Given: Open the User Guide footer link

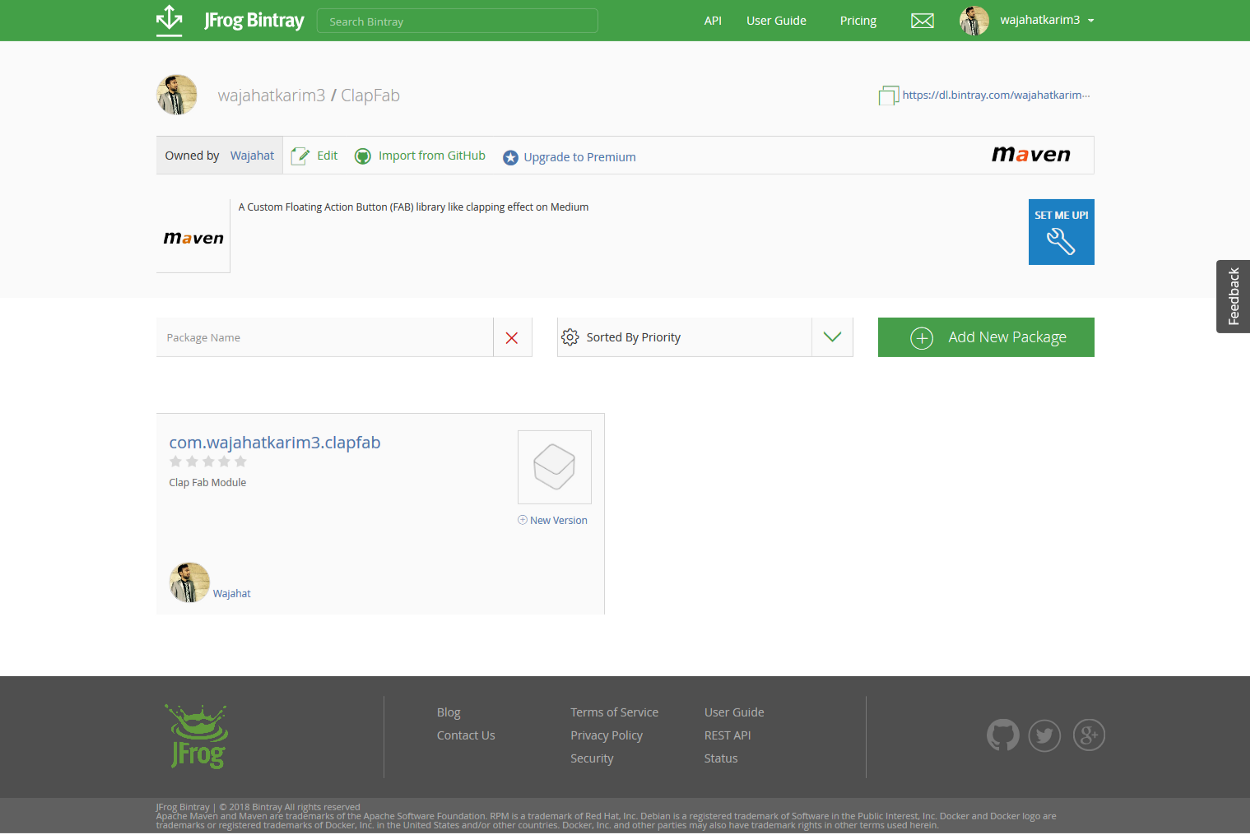Looking at the screenshot, I should point(734,712).
